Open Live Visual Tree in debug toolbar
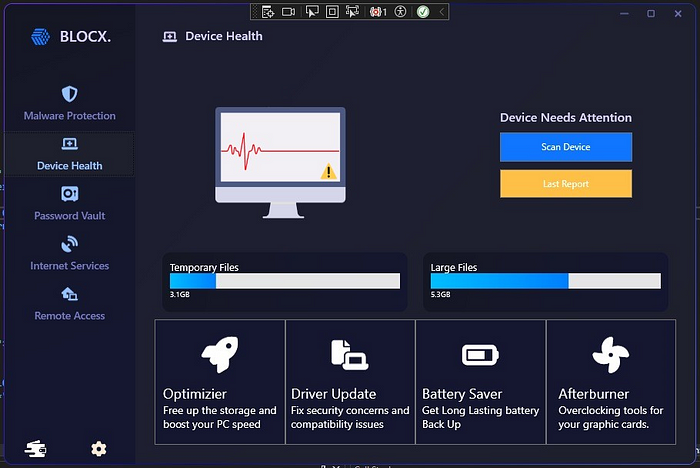Viewport: 700px width, 468px height. pyautogui.click(x=268, y=12)
